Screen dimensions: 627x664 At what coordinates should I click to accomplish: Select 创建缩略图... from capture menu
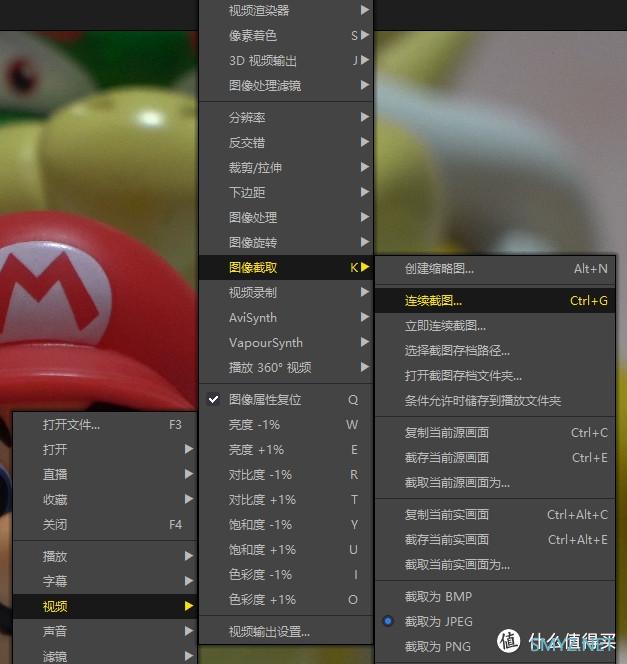tap(439, 268)
